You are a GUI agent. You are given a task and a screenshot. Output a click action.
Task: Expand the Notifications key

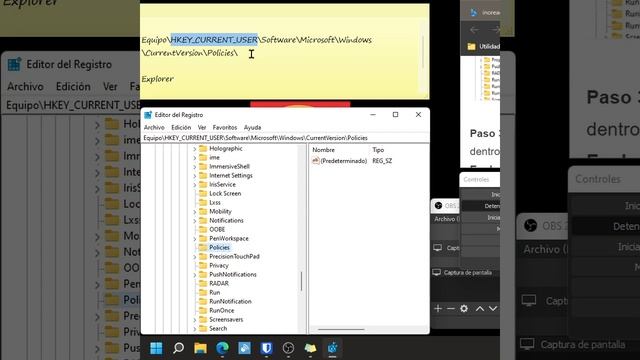[x=195, y=220]
